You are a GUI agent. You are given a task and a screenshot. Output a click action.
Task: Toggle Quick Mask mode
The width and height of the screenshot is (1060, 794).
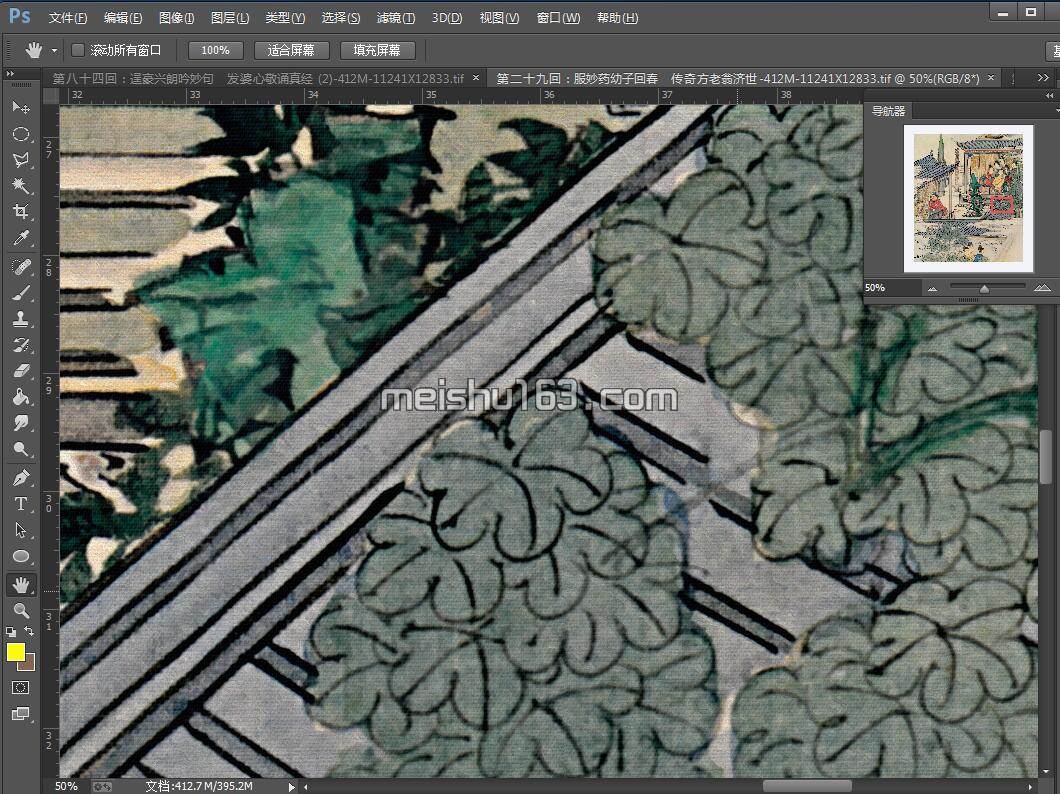[x=21, y=687]
